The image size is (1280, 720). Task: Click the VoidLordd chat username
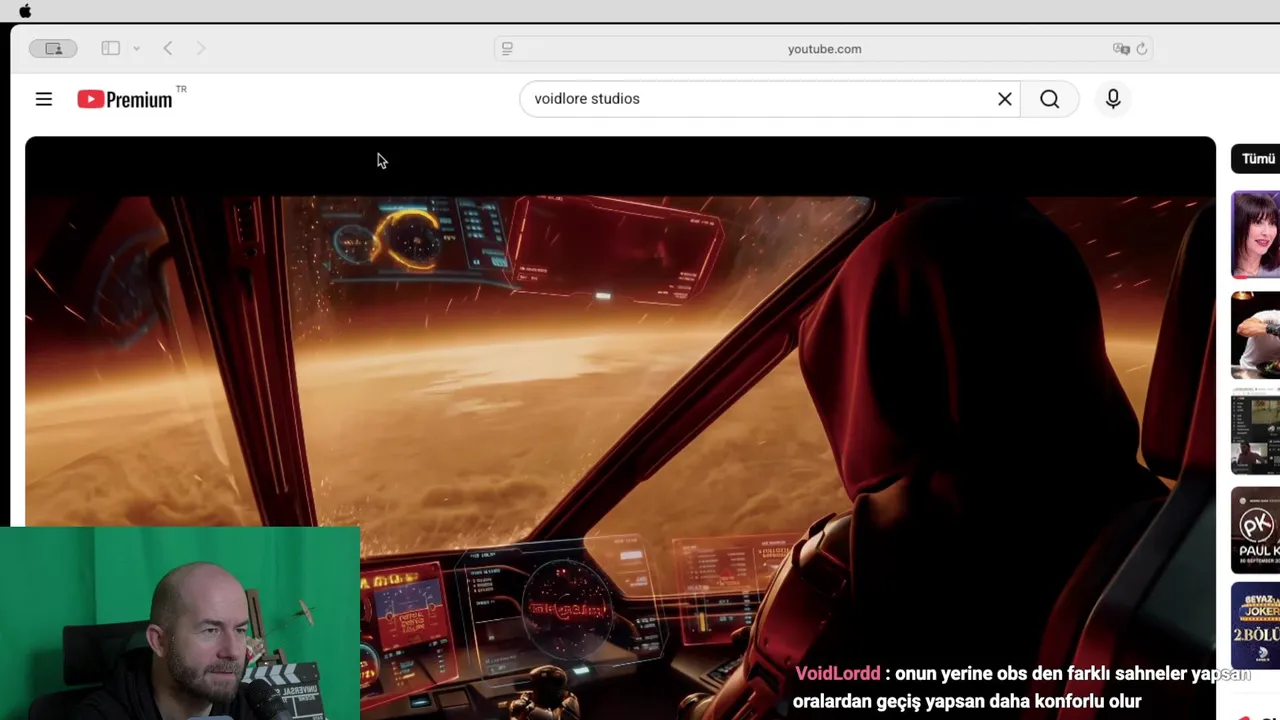(838, 673)
